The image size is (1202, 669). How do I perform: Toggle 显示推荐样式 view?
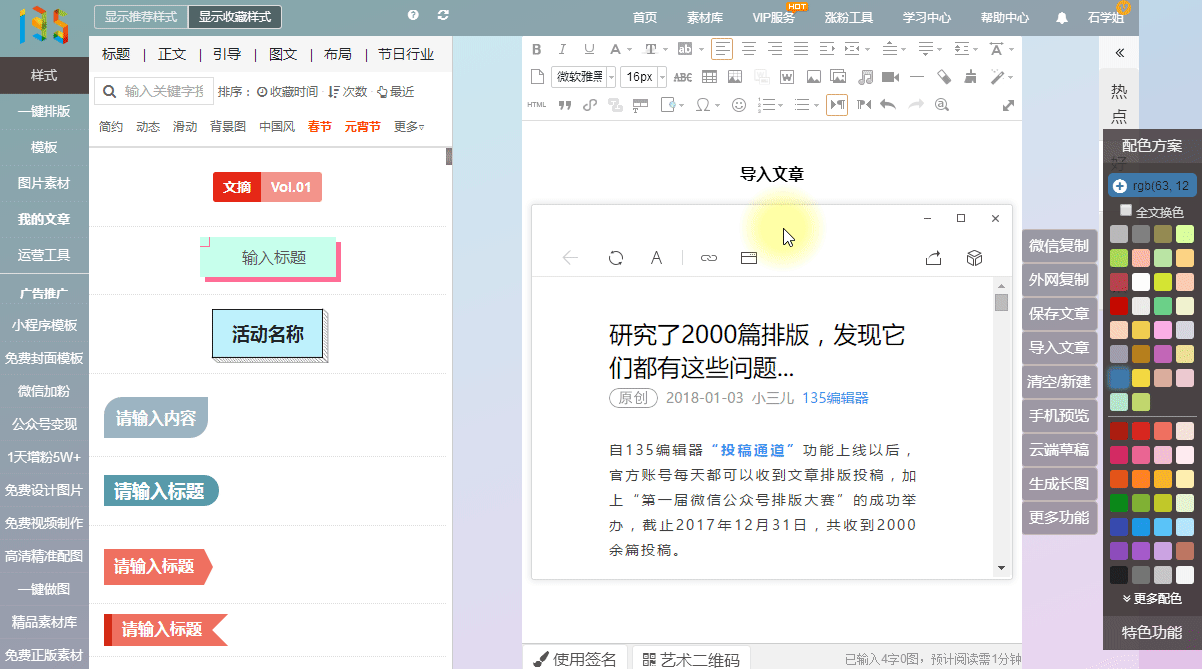(x=140, y=17)
